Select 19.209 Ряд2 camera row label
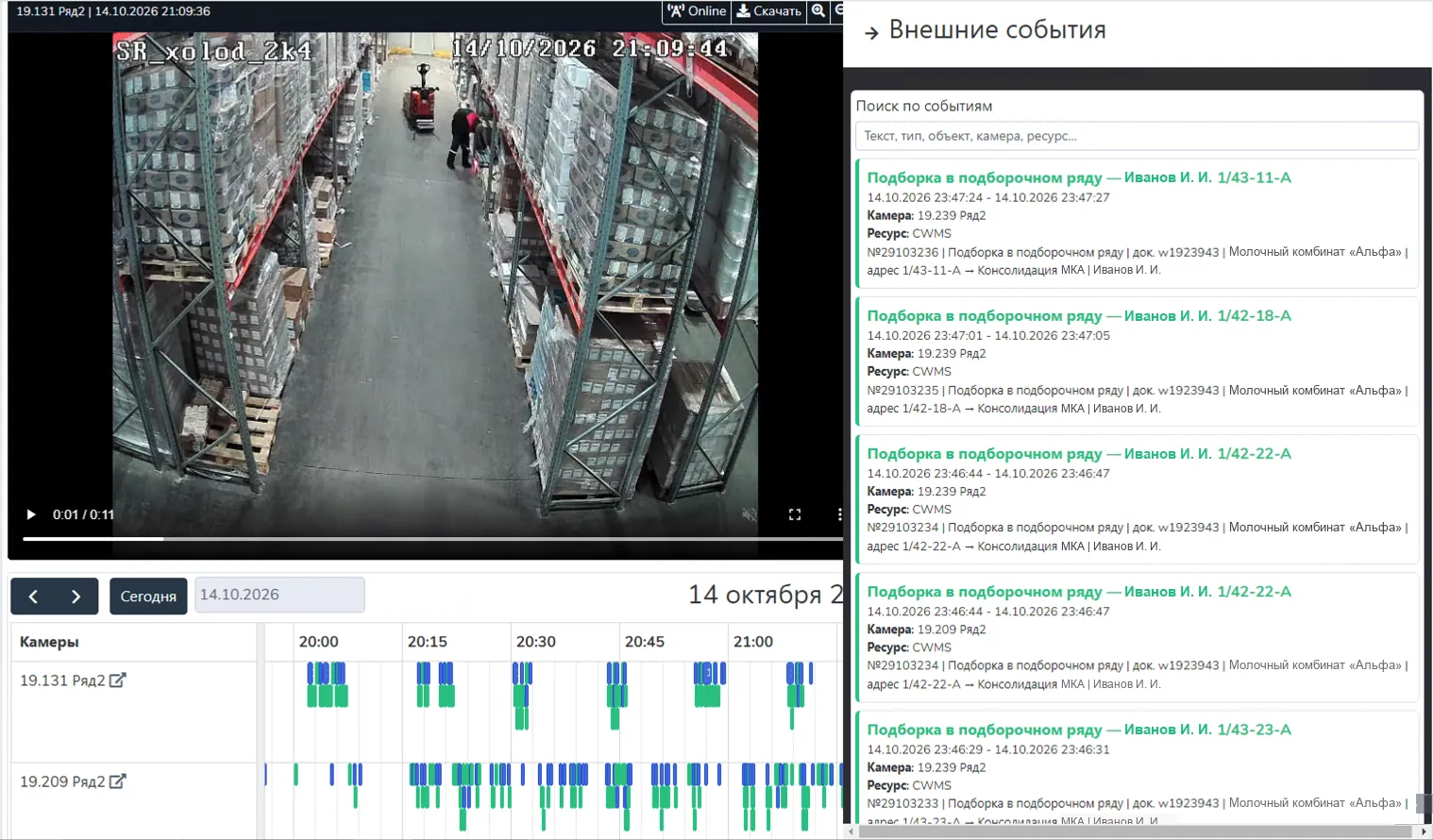This screenshot has width=1433, height=840. pos(62,781)
